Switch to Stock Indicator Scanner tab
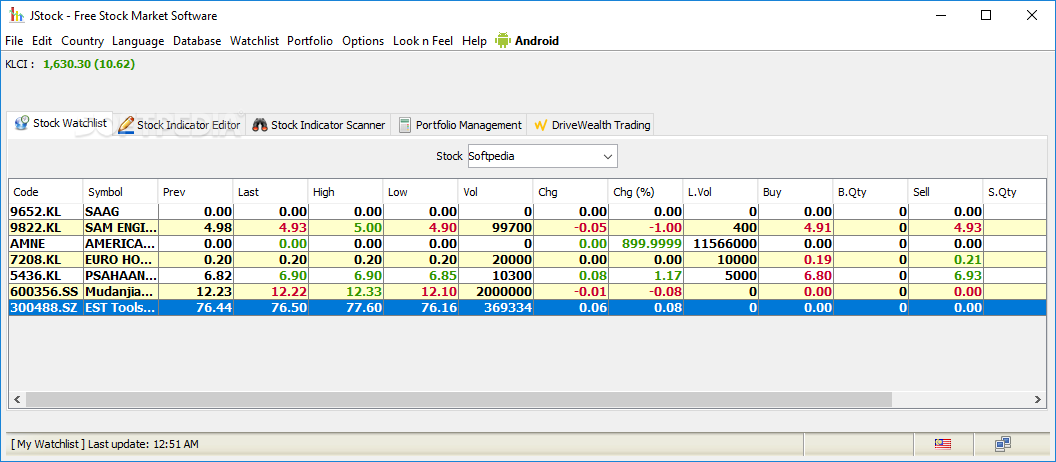1056x462 pixels. (319, 125)
